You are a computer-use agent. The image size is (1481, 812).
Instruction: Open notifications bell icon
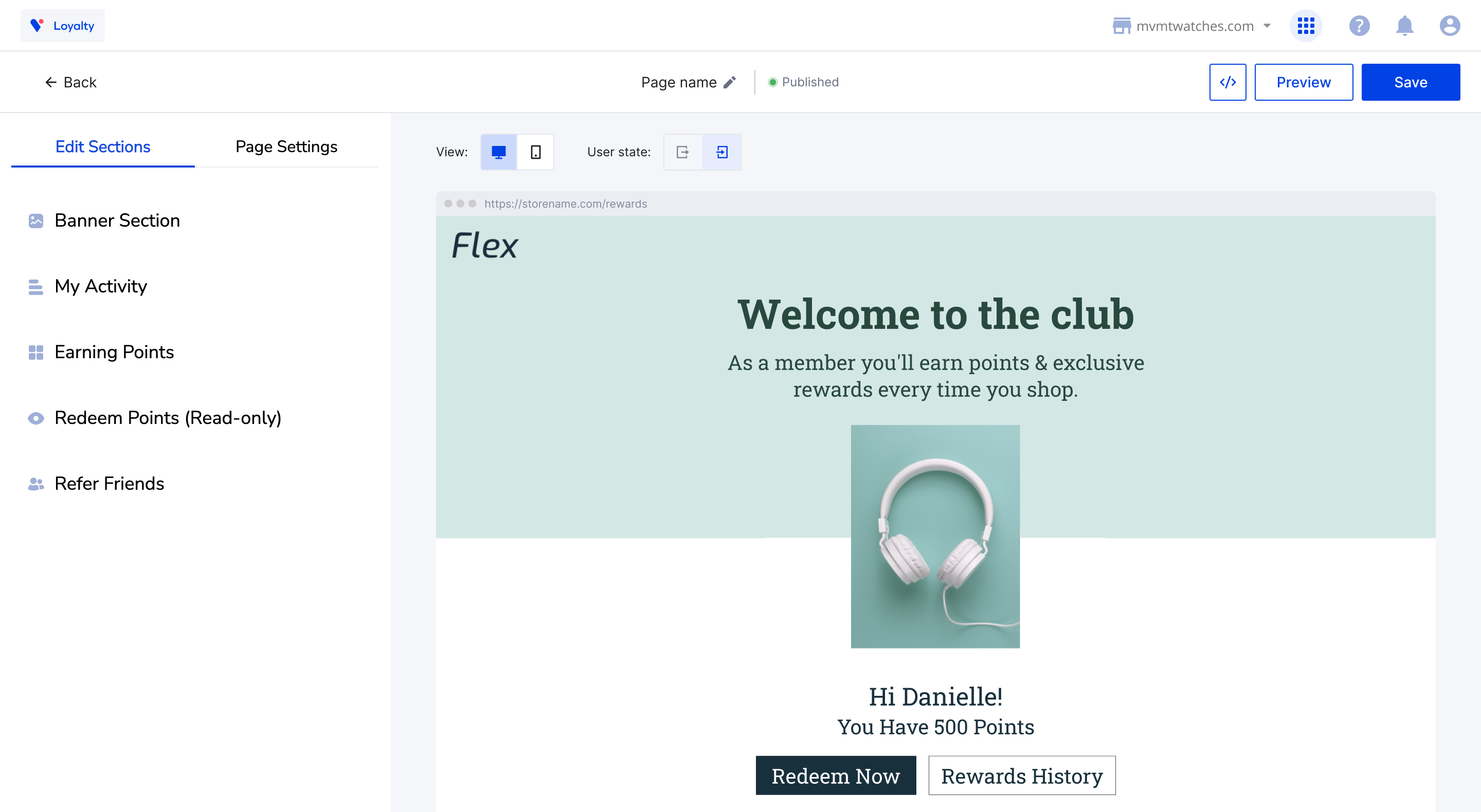tap(1404, 26)
